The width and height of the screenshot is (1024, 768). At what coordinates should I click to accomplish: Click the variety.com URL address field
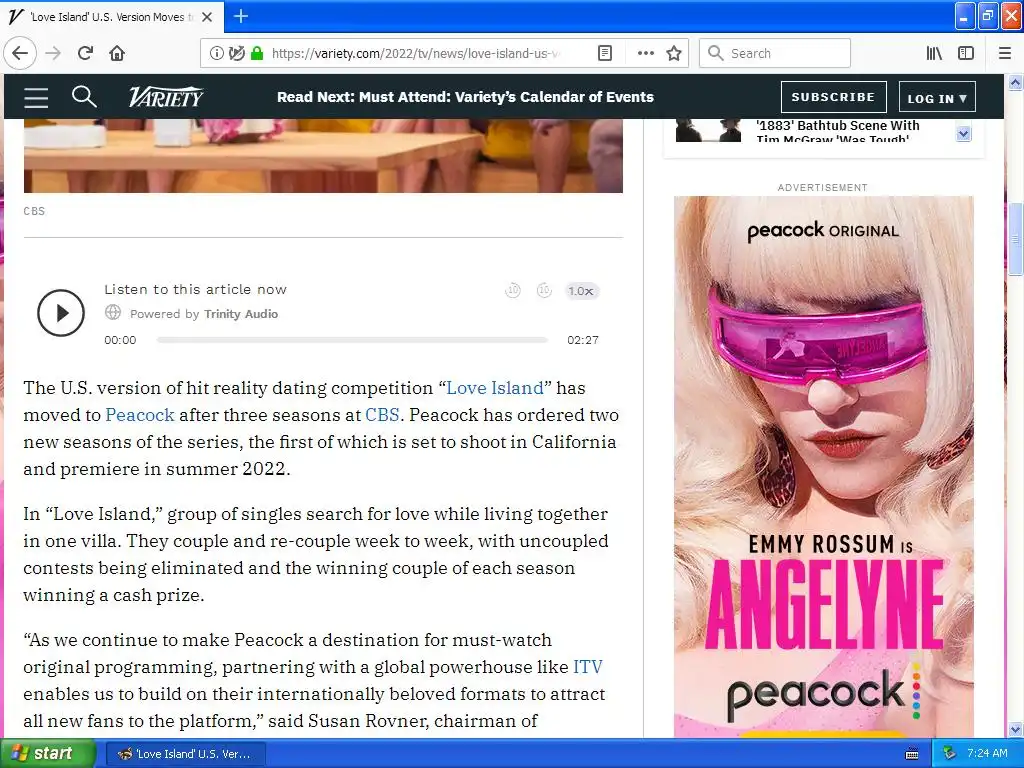[416, 53]
